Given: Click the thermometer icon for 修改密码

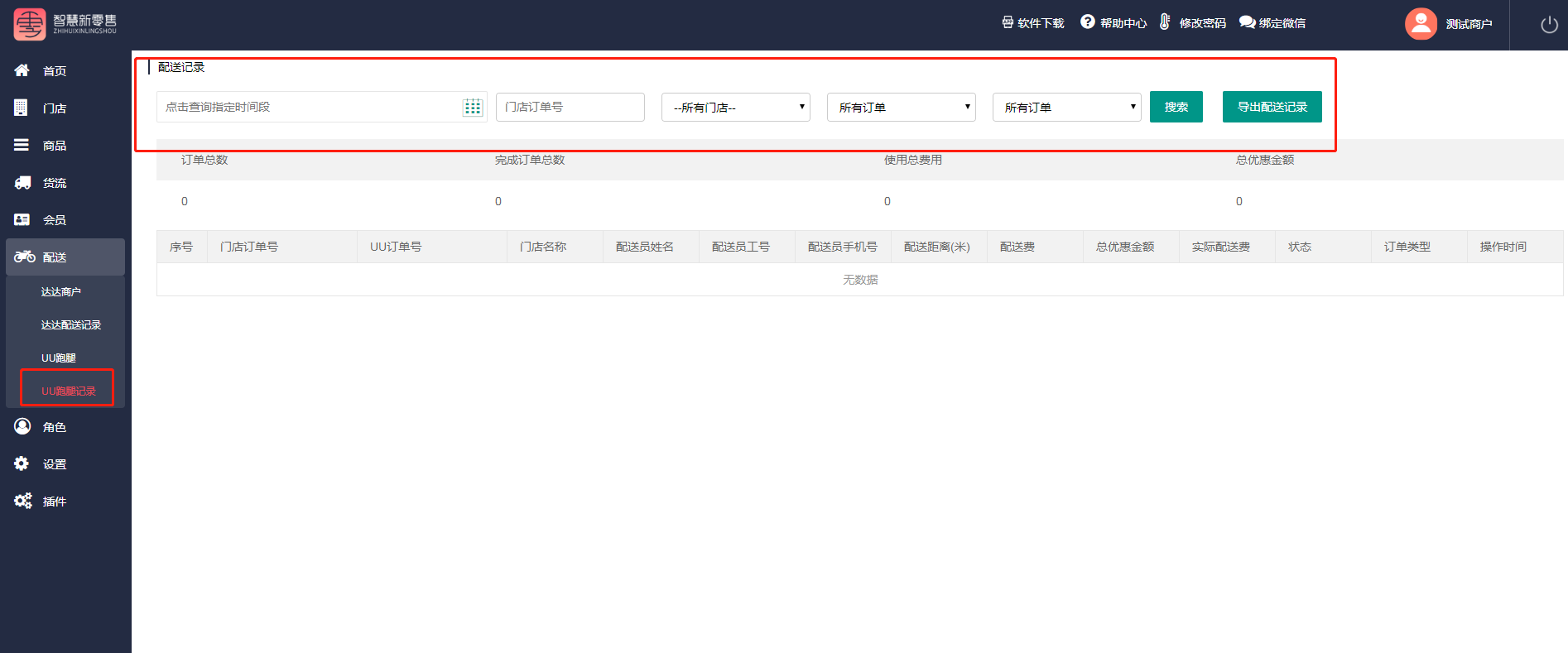Looking at the screenshot, I should pos(1165,22).
